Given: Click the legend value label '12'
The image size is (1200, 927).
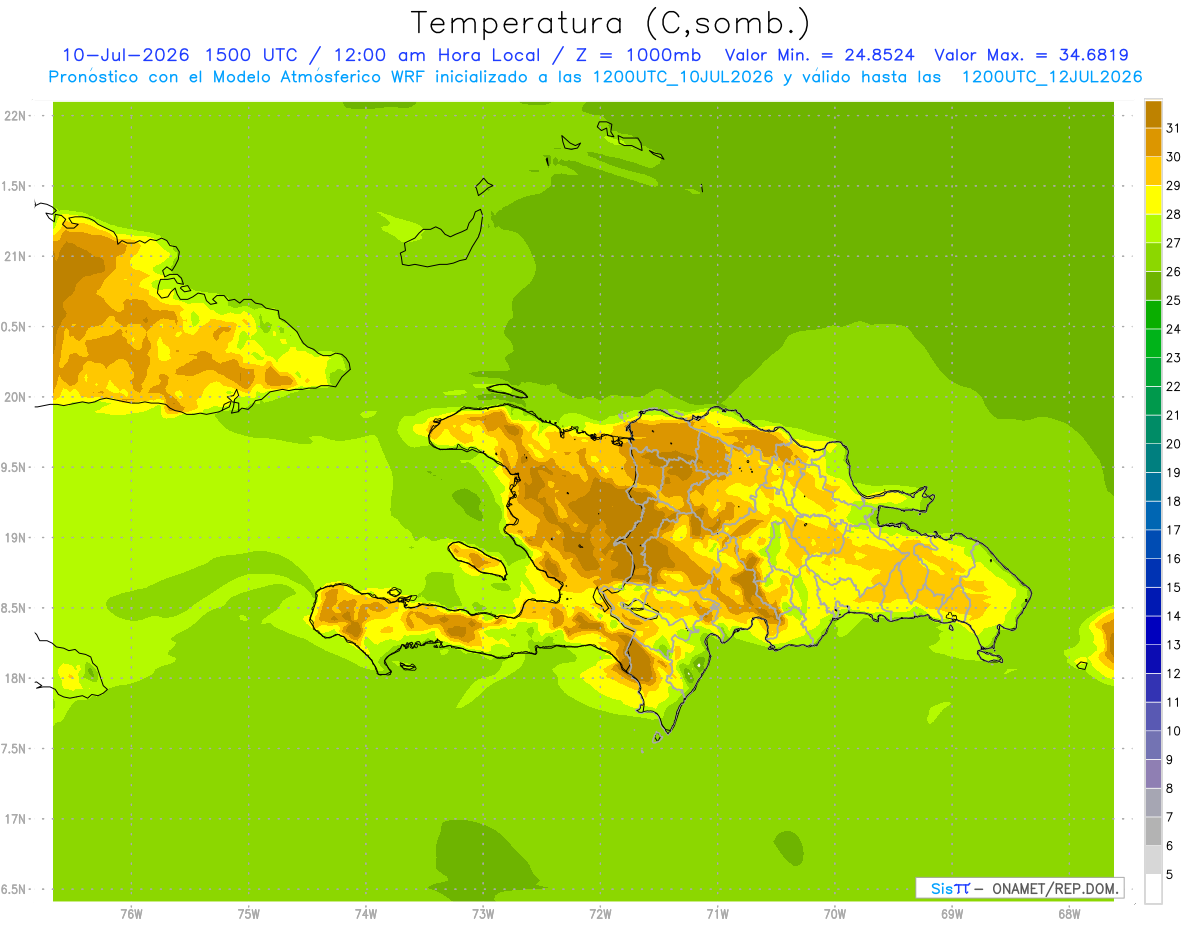Looking at the screenshot, I should pyautogui.click(x=1174, y=673).
